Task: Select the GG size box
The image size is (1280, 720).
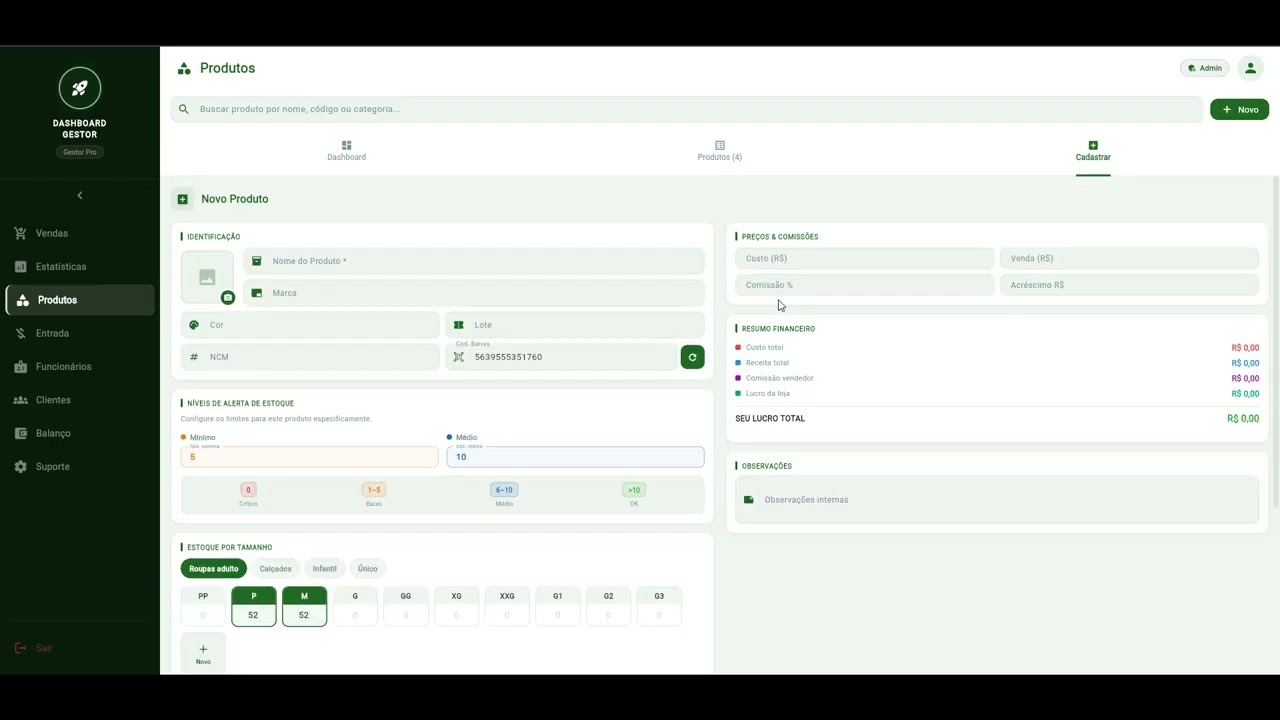Action: pos(405,606)
